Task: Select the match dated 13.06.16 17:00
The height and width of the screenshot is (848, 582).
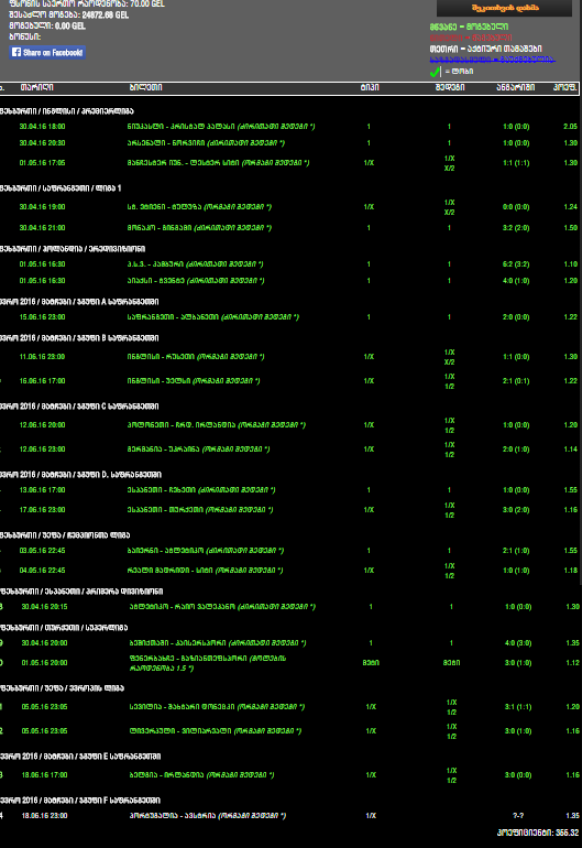Action: [291, 490]
